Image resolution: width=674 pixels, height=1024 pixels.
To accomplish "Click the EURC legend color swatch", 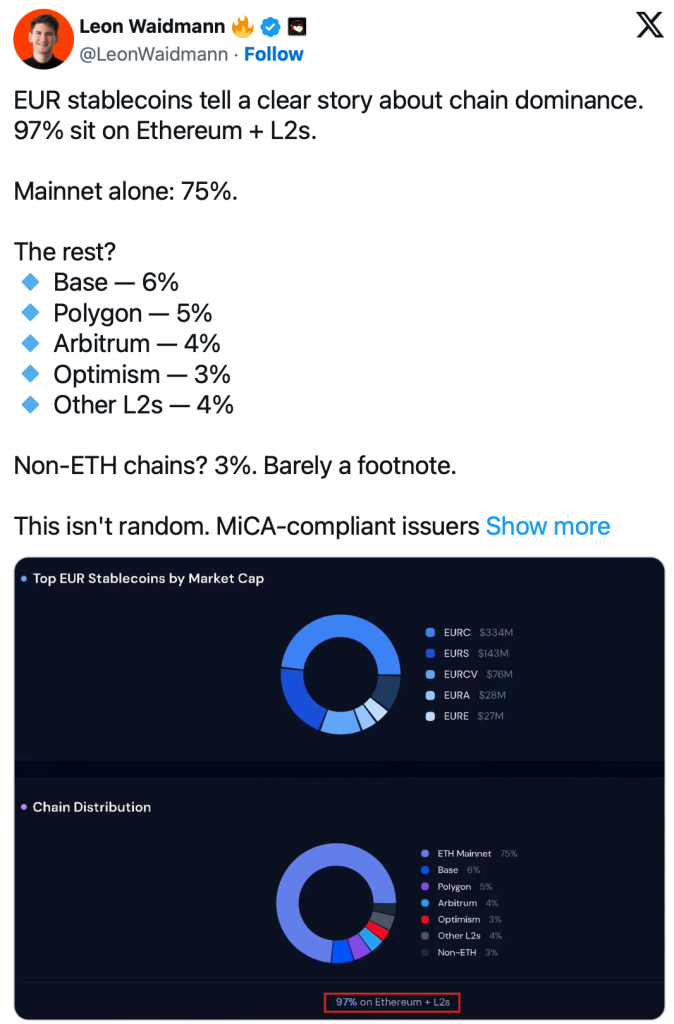I will [430, 633].
